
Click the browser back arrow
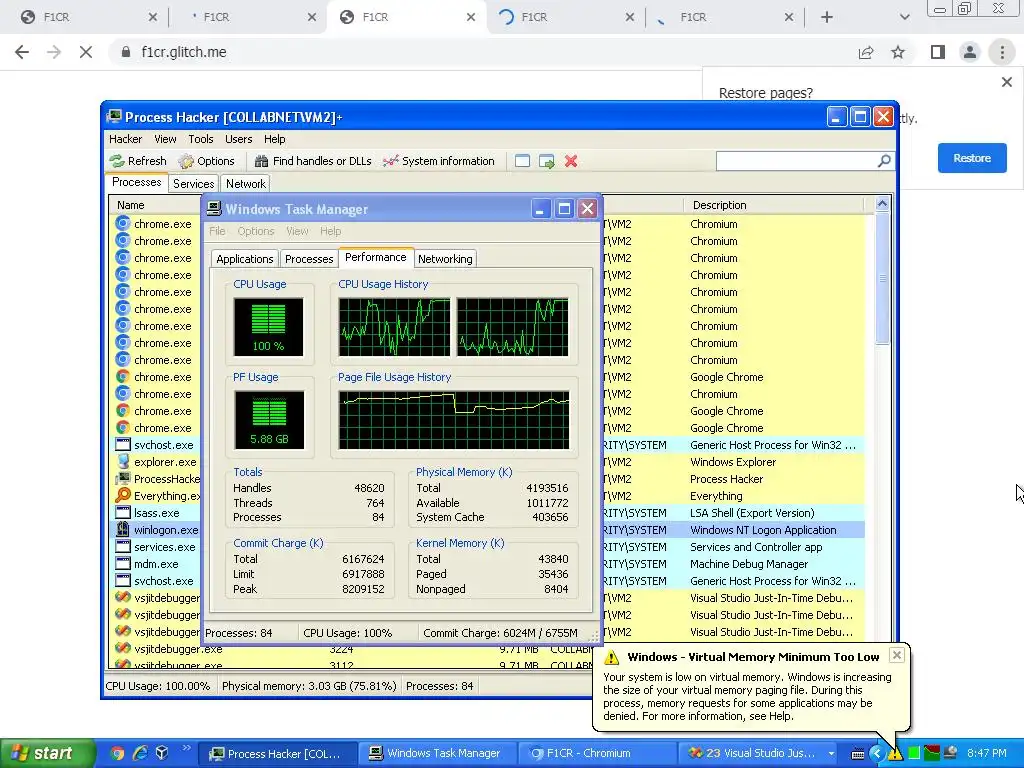tap(22, 52)
